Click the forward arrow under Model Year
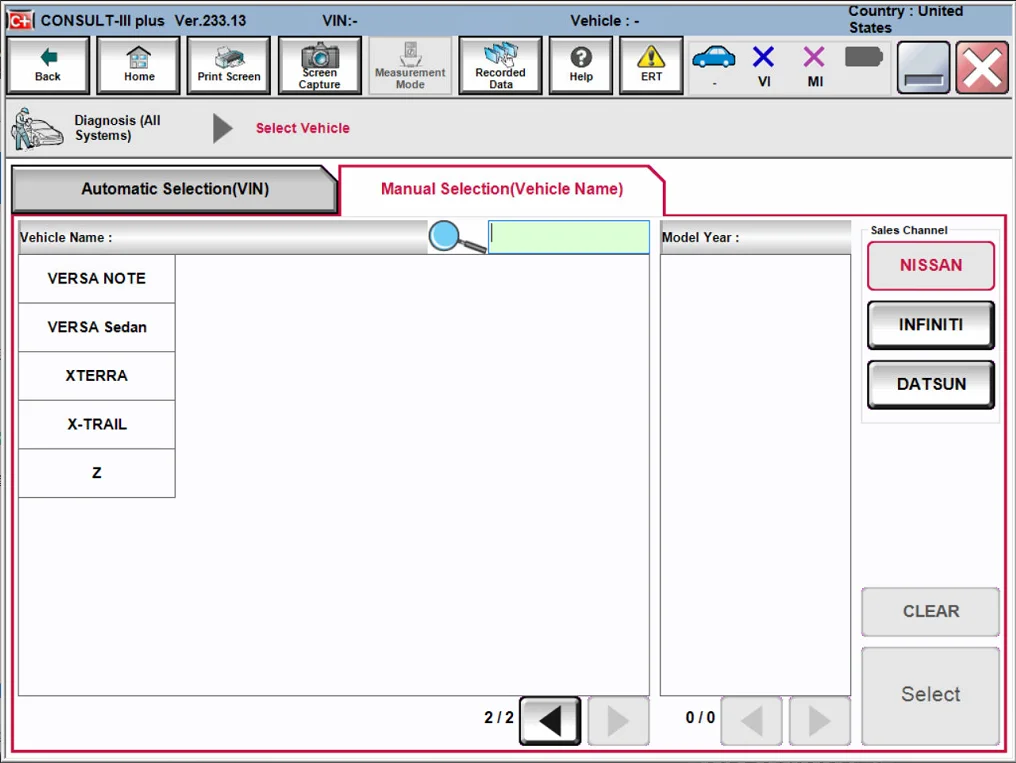Screen dimensions: 1016x763 818,720
